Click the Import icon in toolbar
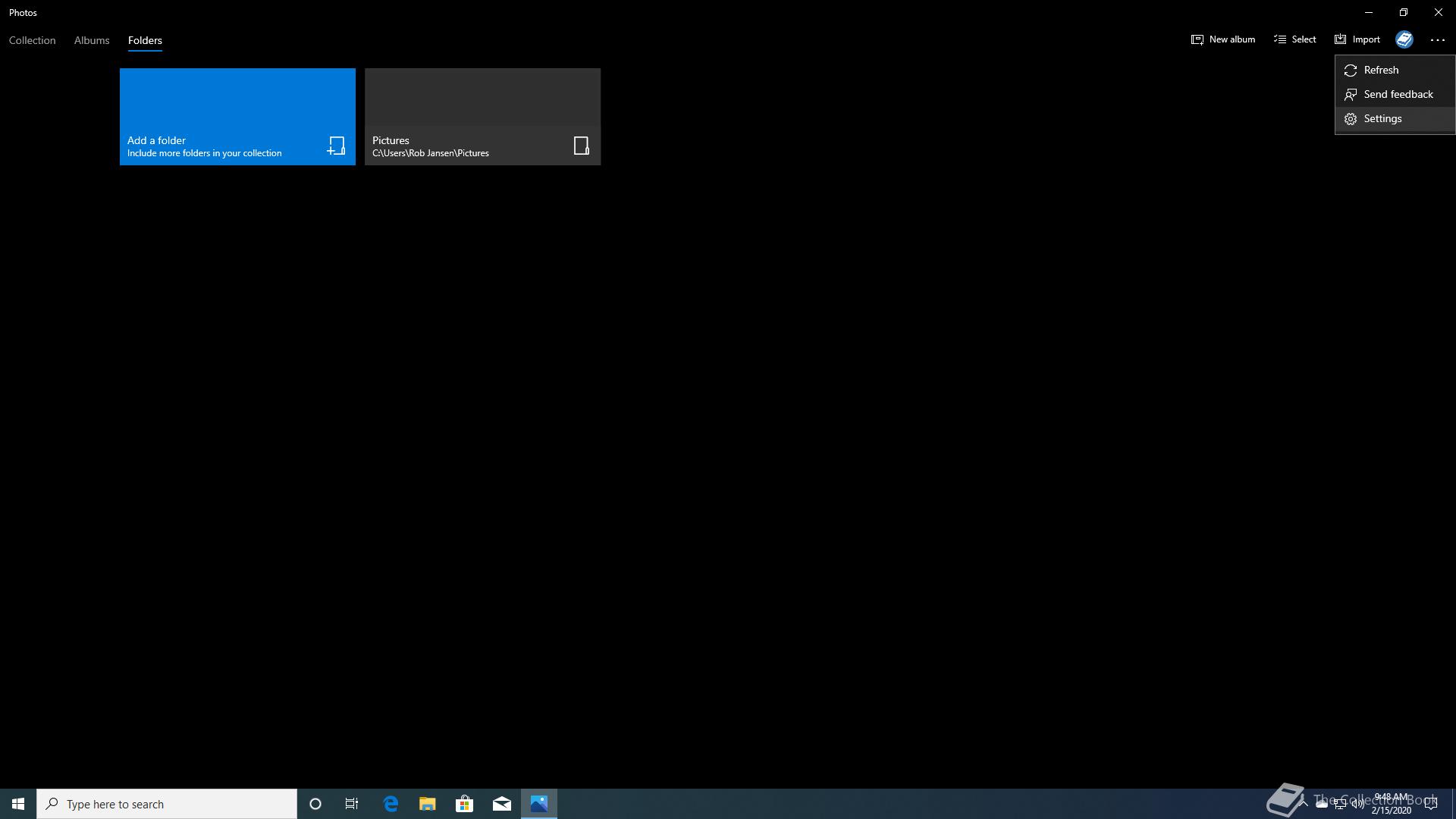 1341,39
